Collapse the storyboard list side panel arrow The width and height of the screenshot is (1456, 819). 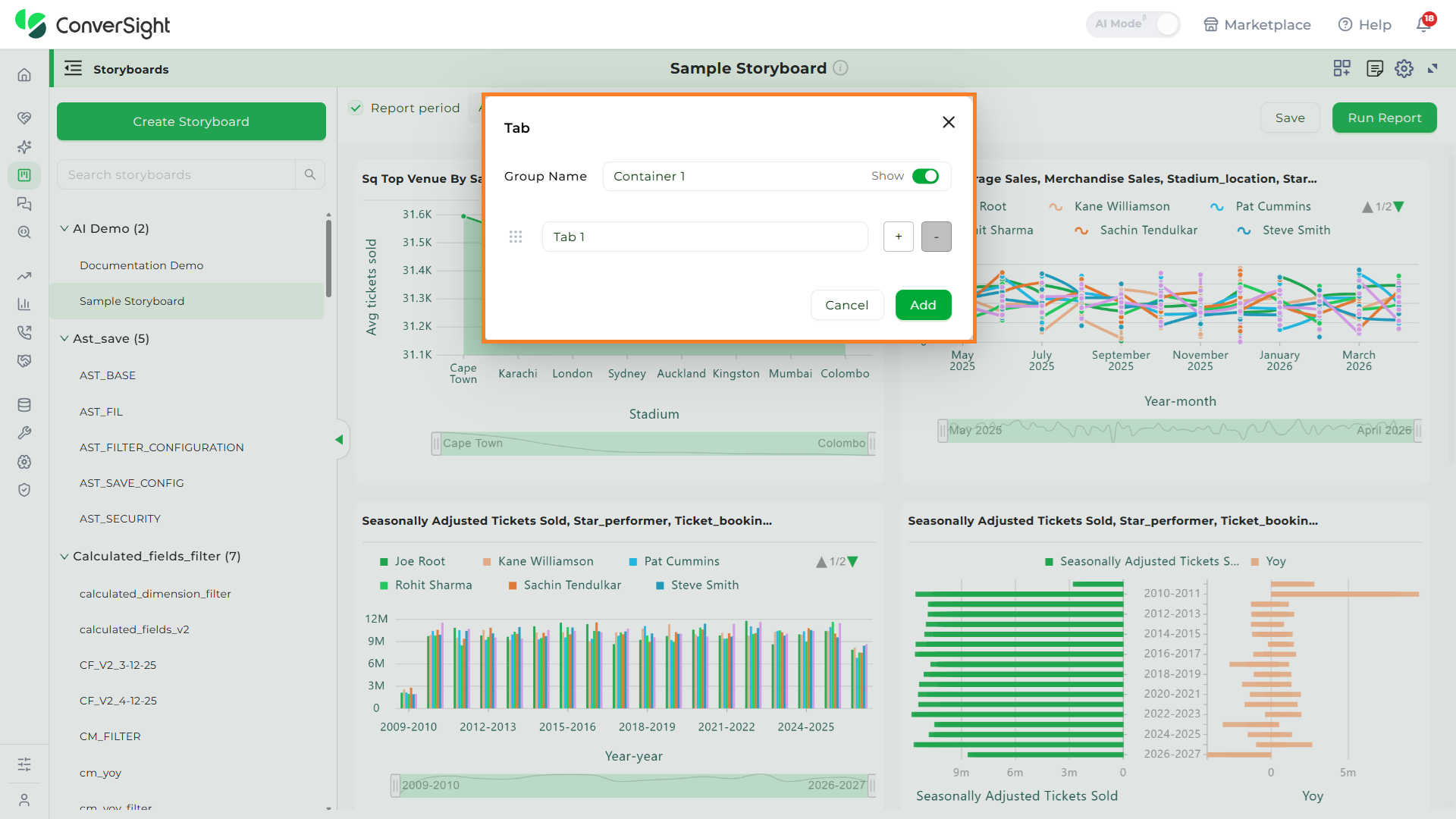coord(339,440)
